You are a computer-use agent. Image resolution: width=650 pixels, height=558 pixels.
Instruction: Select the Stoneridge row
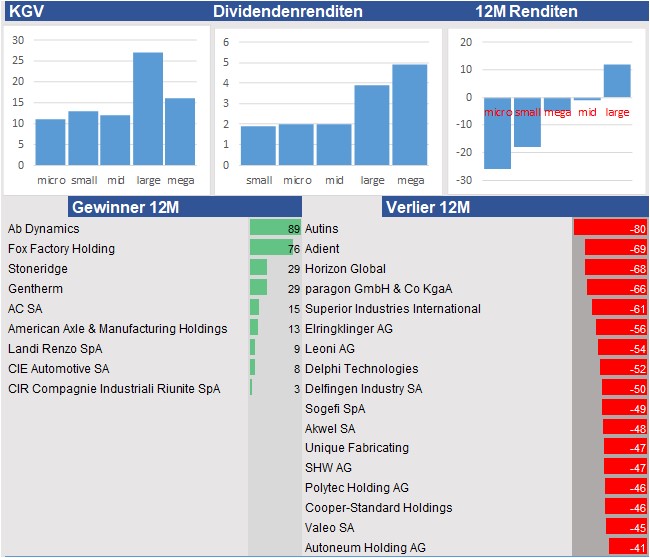(153, 269)
